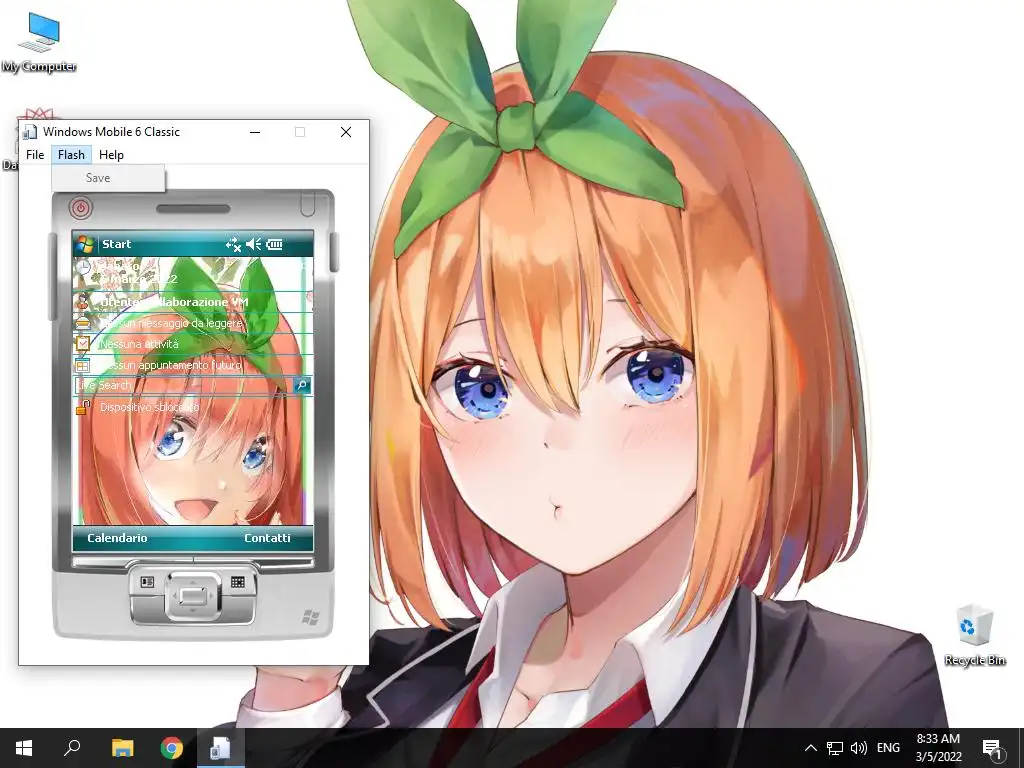The width and height of the screenshot is (1024, 768).
Task: Select the Recycle Bin desktop icon
Action: [x=974, y=635]
